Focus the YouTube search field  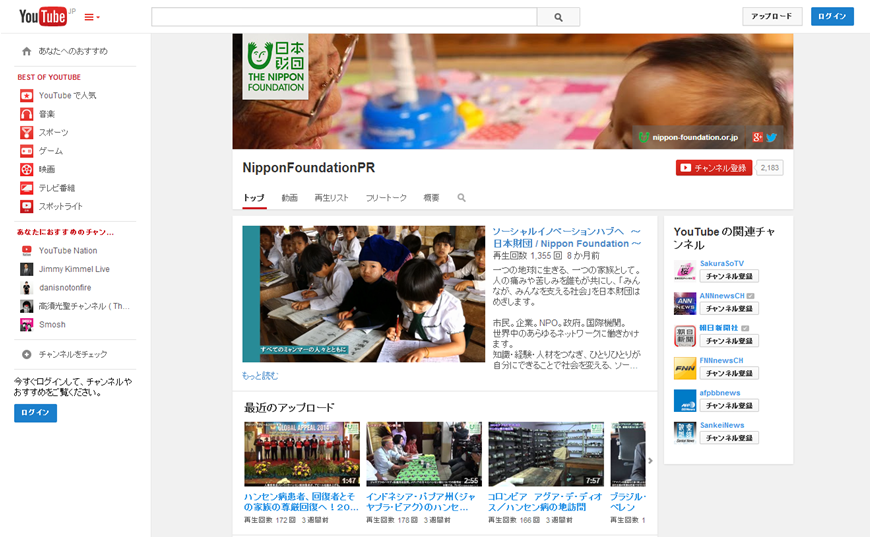pyautogui.click(x=344, y=17)
